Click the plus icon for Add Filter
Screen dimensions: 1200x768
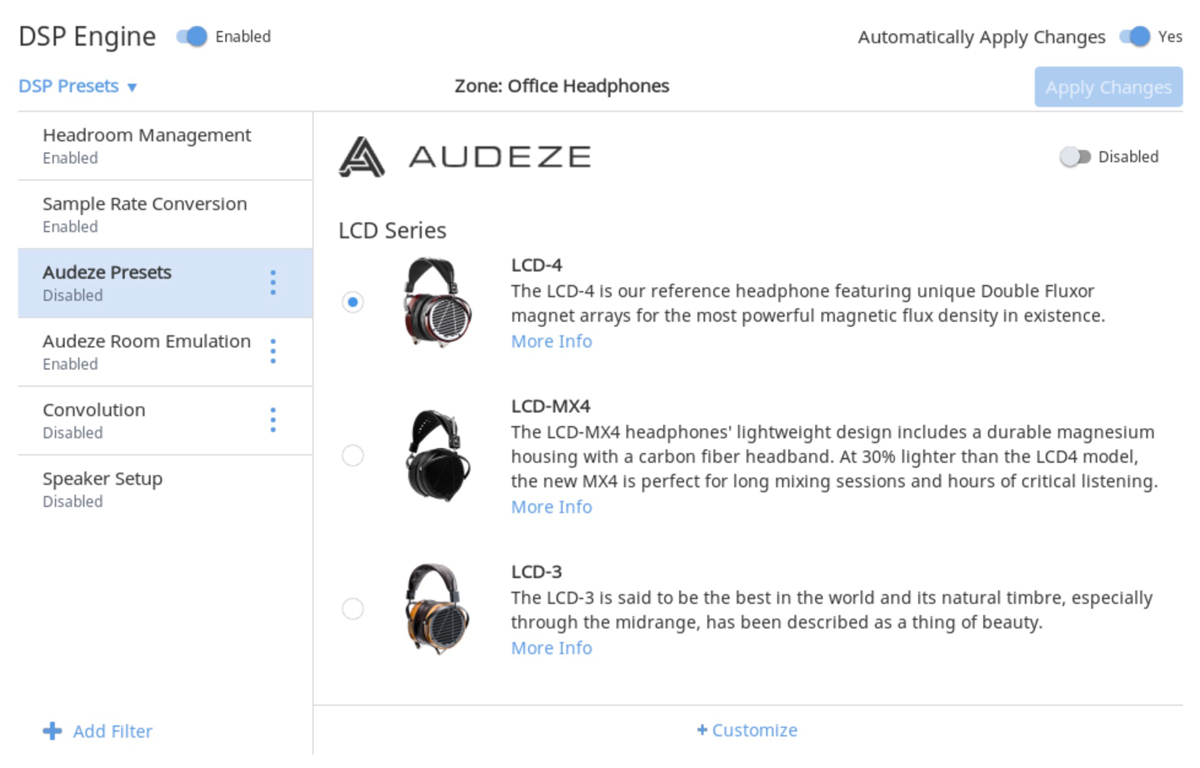click(52, 731)
